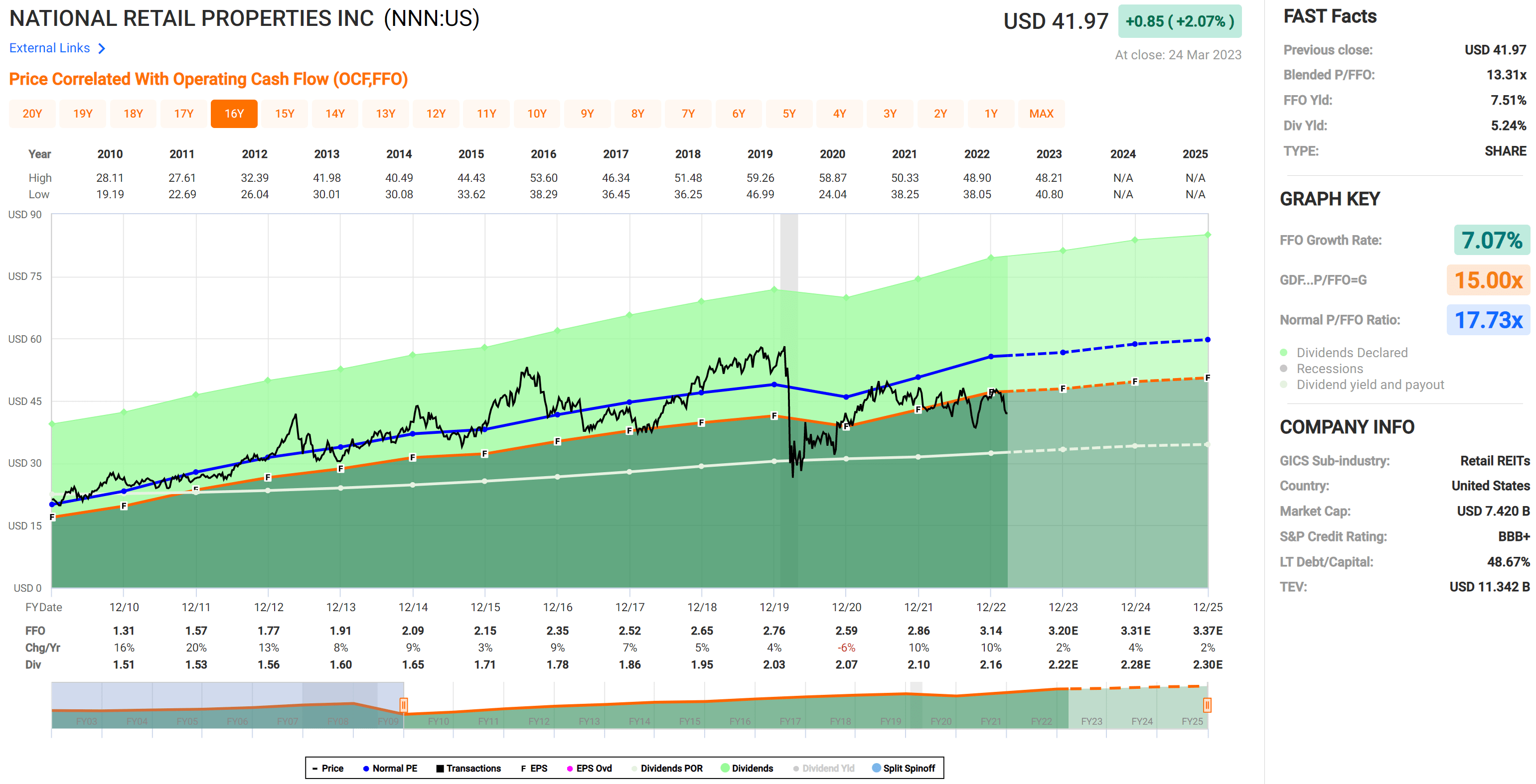Select the 20Y time range tab

click(x=32, y=114)
